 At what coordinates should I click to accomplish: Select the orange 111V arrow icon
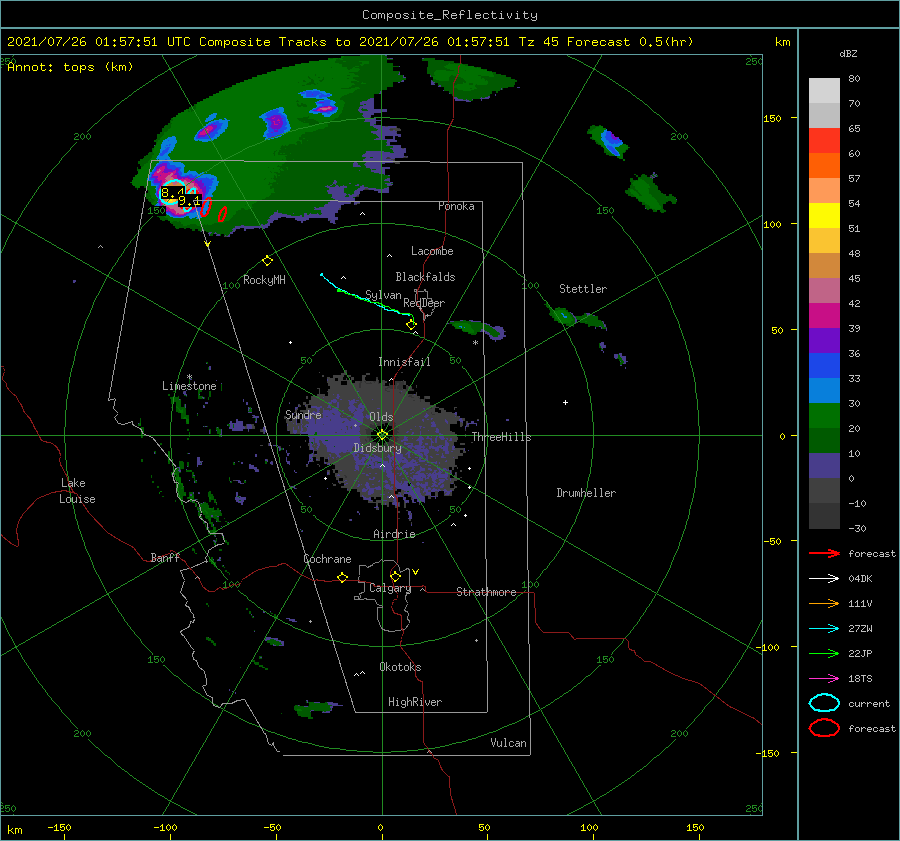tap(824, 603)
